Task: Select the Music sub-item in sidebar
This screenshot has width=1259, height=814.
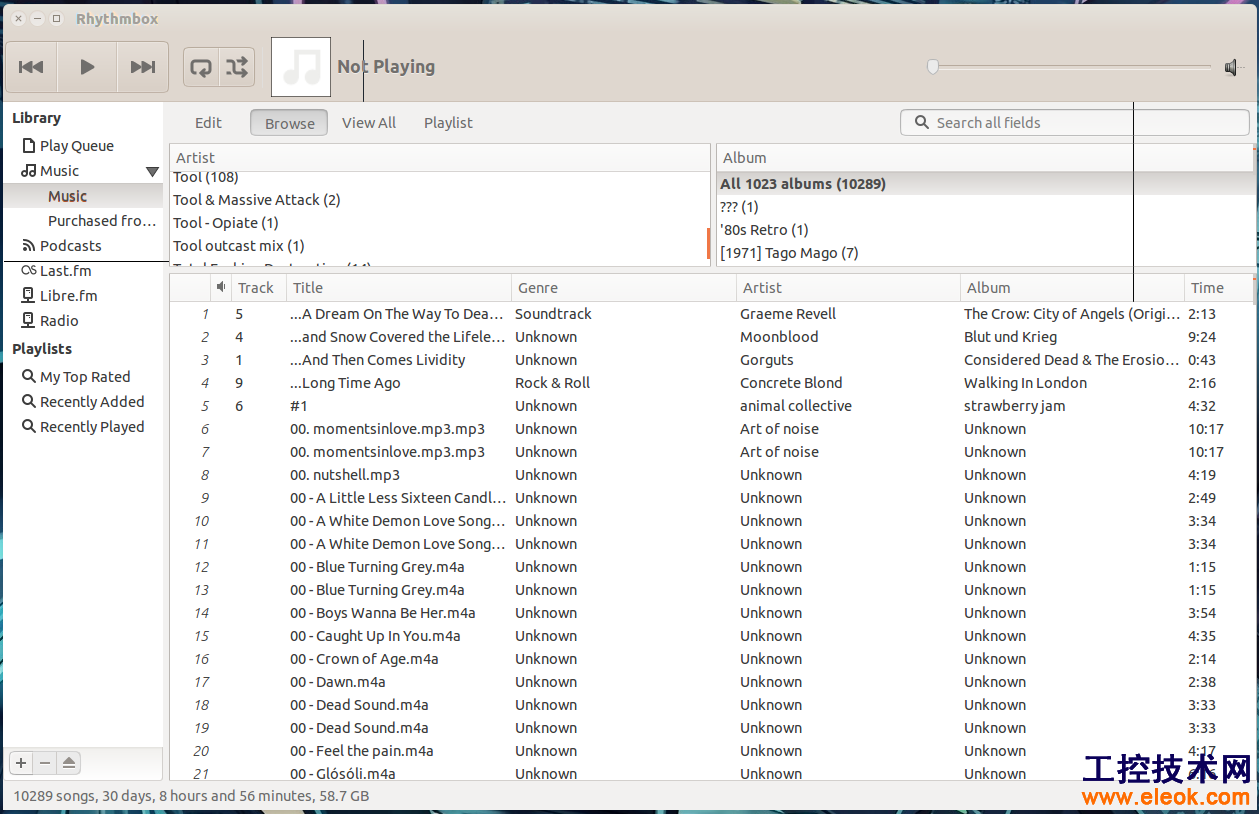Action: pos(82,196)
